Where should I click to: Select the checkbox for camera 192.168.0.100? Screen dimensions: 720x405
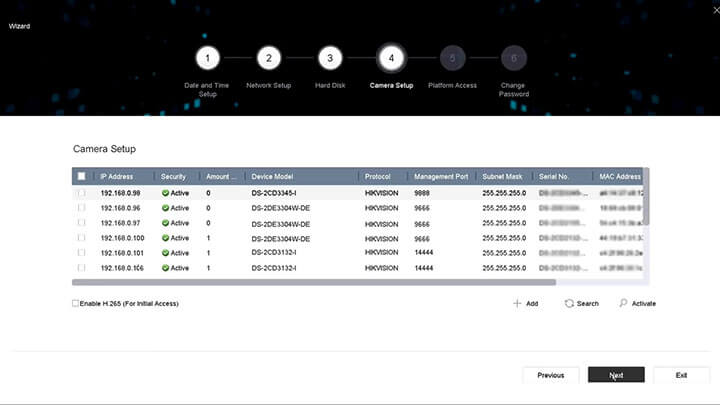[82, 238]
